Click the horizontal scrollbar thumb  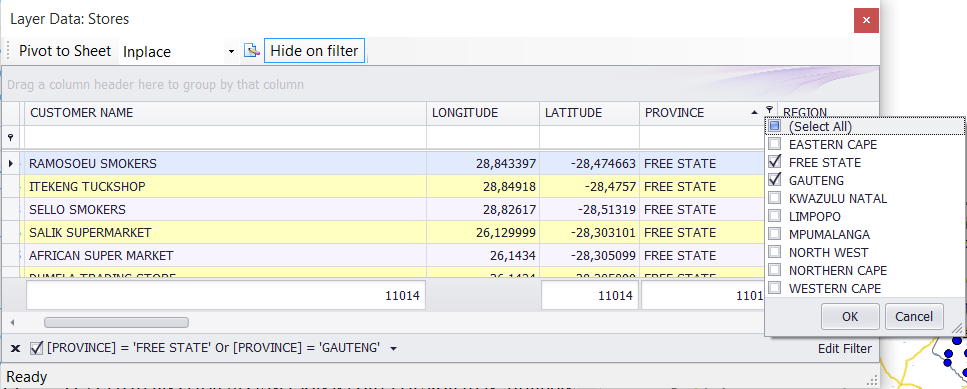tap(116, 322)
